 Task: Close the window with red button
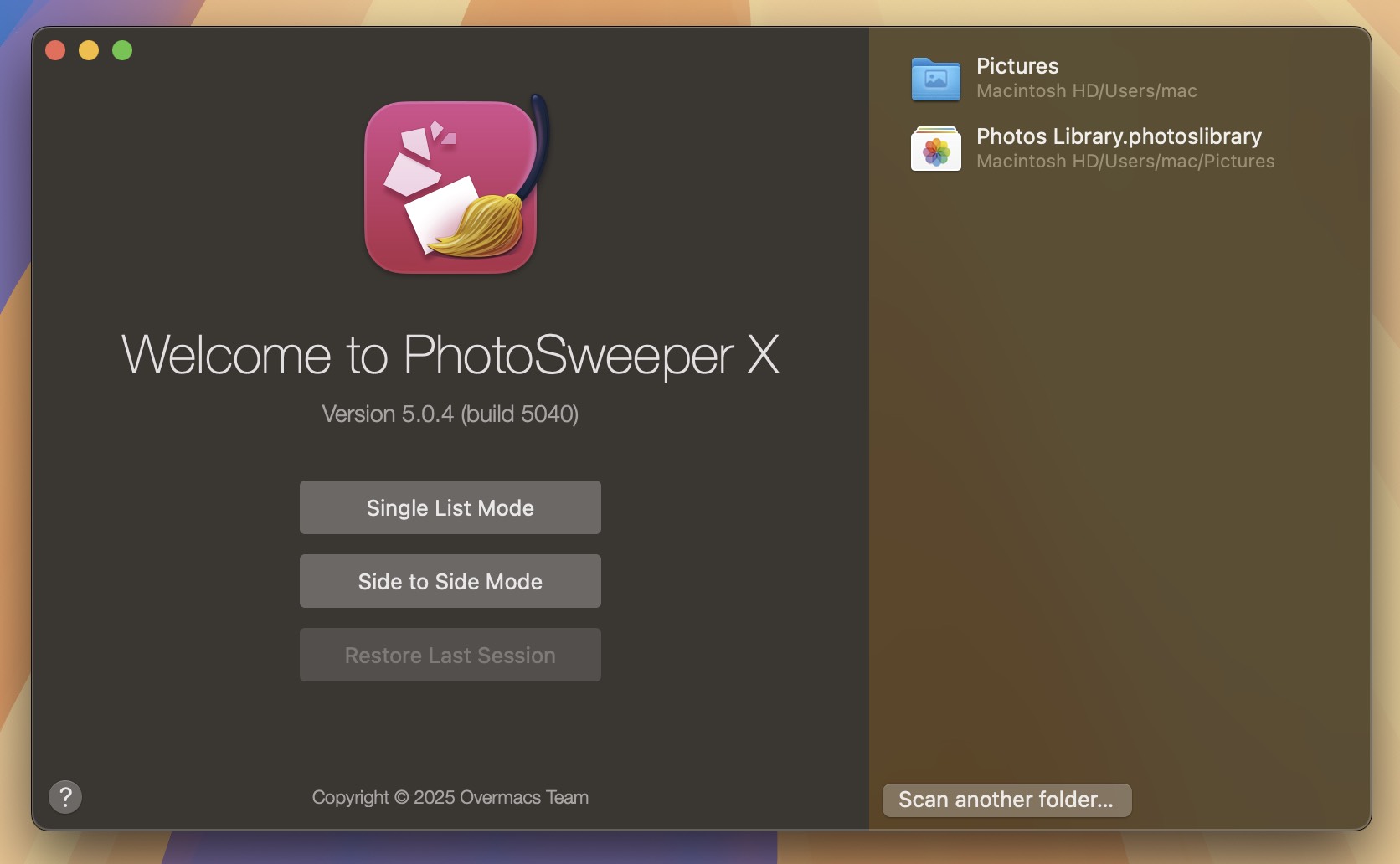[x=55, y=50]
